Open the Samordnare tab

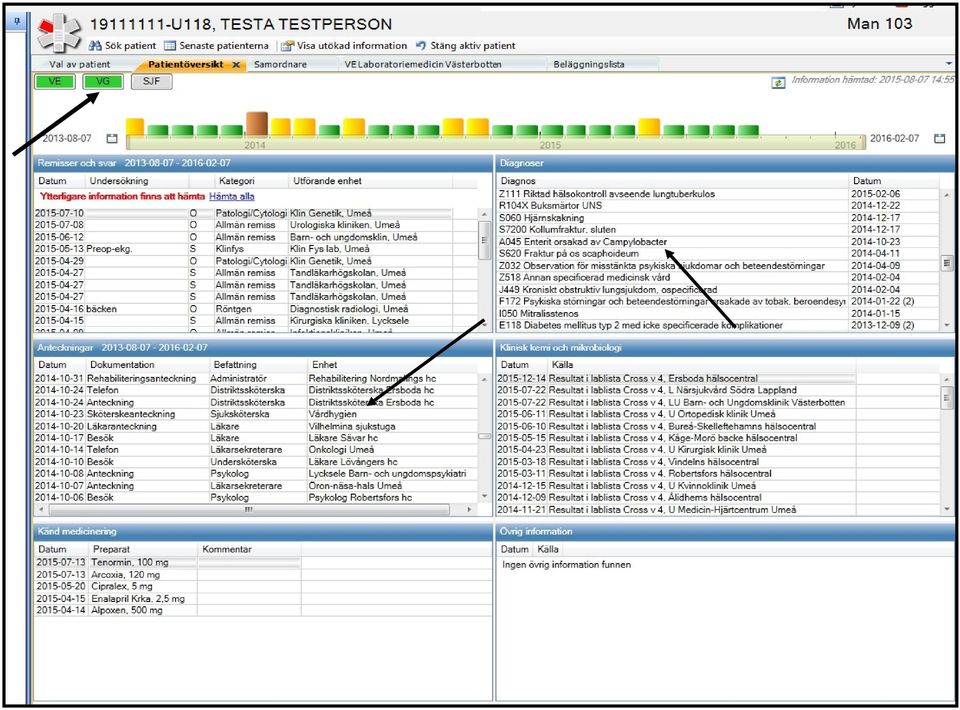280,64
